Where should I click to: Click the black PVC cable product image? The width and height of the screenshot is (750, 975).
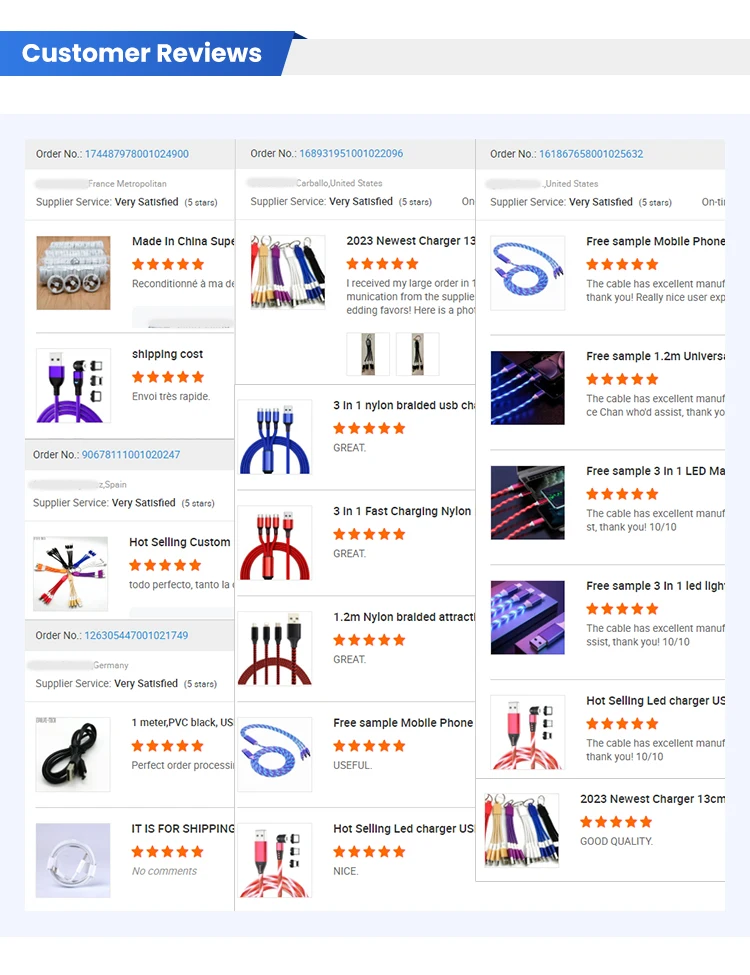(x=73, y=754)
